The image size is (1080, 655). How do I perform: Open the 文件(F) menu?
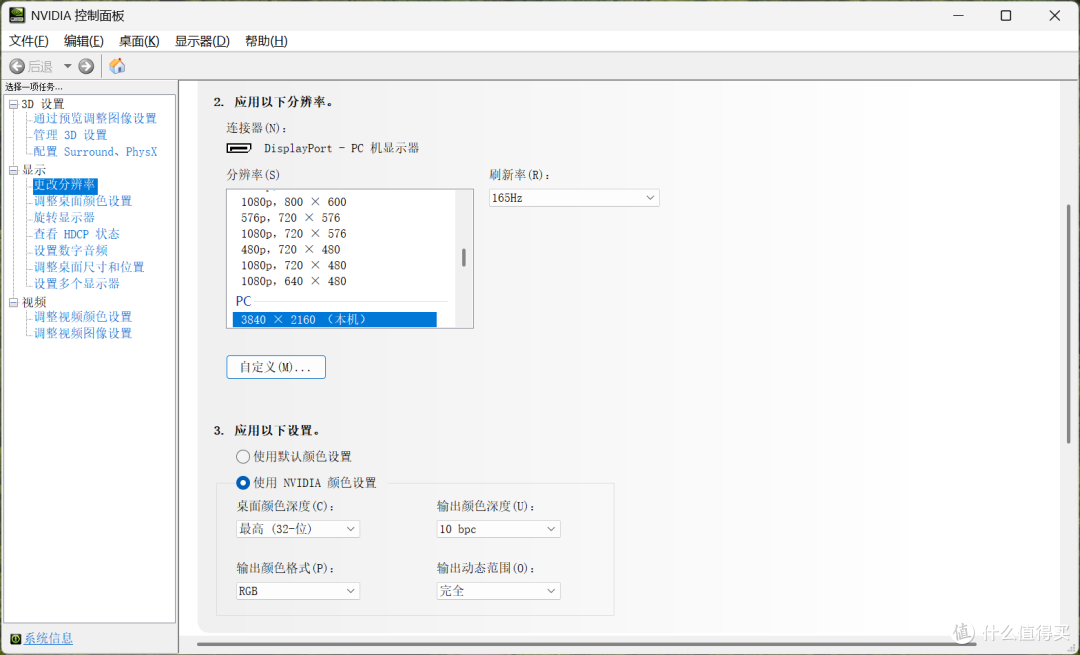click(x=28, y=41)
